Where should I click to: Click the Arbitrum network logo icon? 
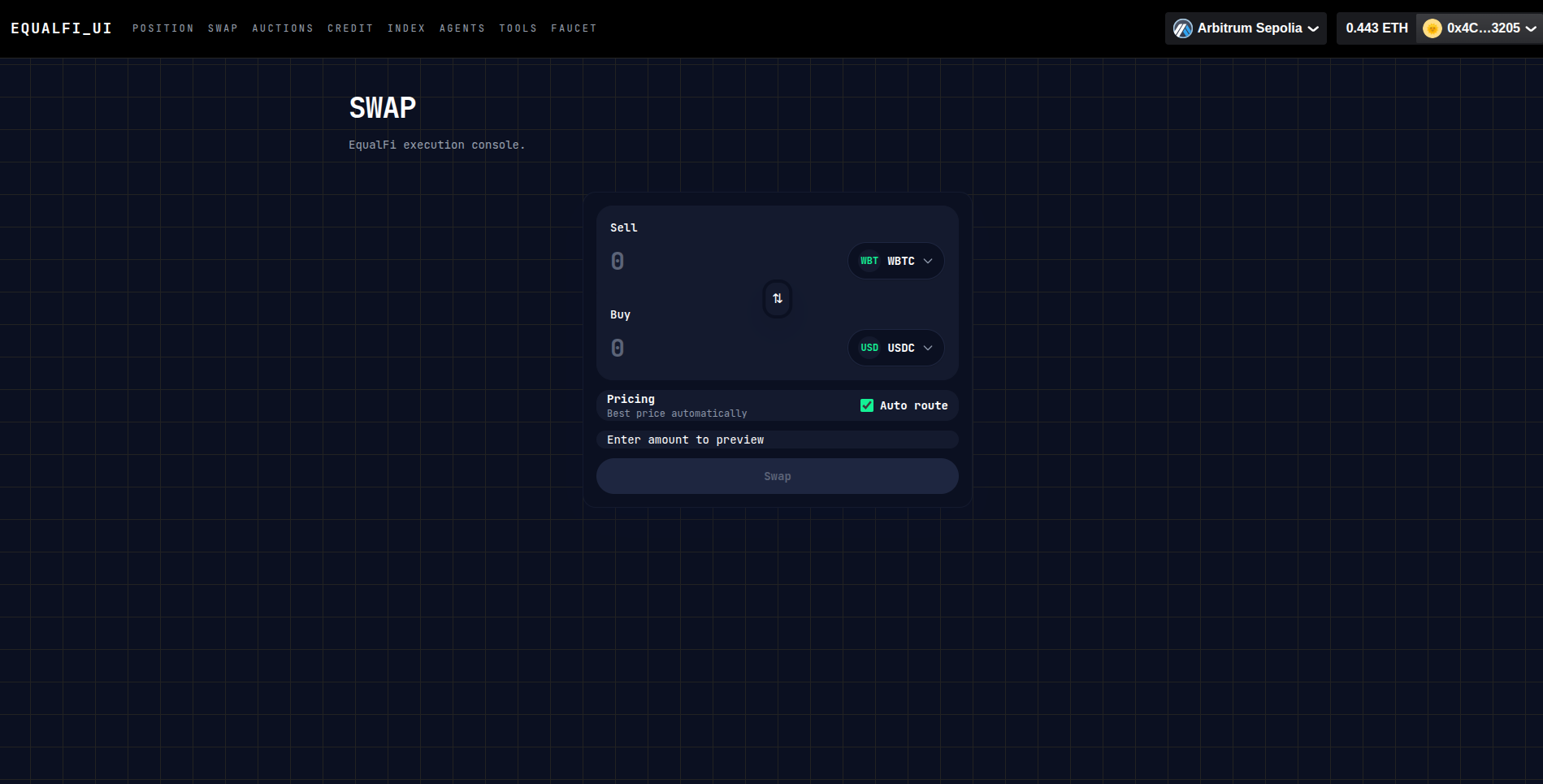(x=1182, y=28)
